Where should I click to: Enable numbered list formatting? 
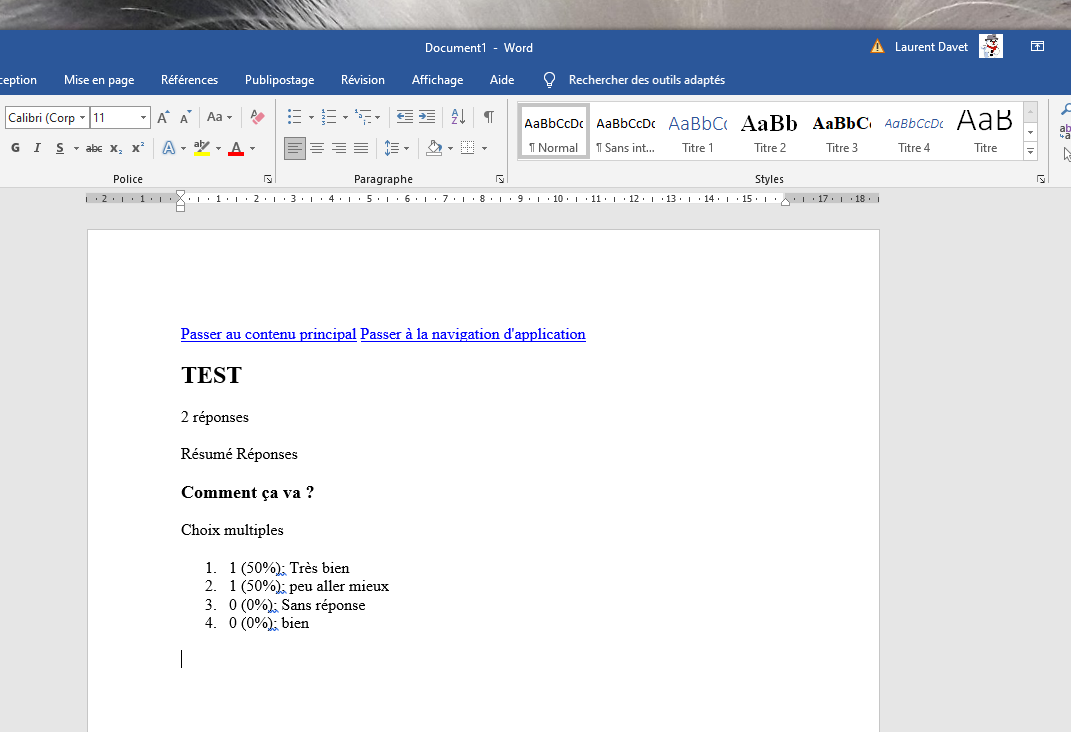328,117
